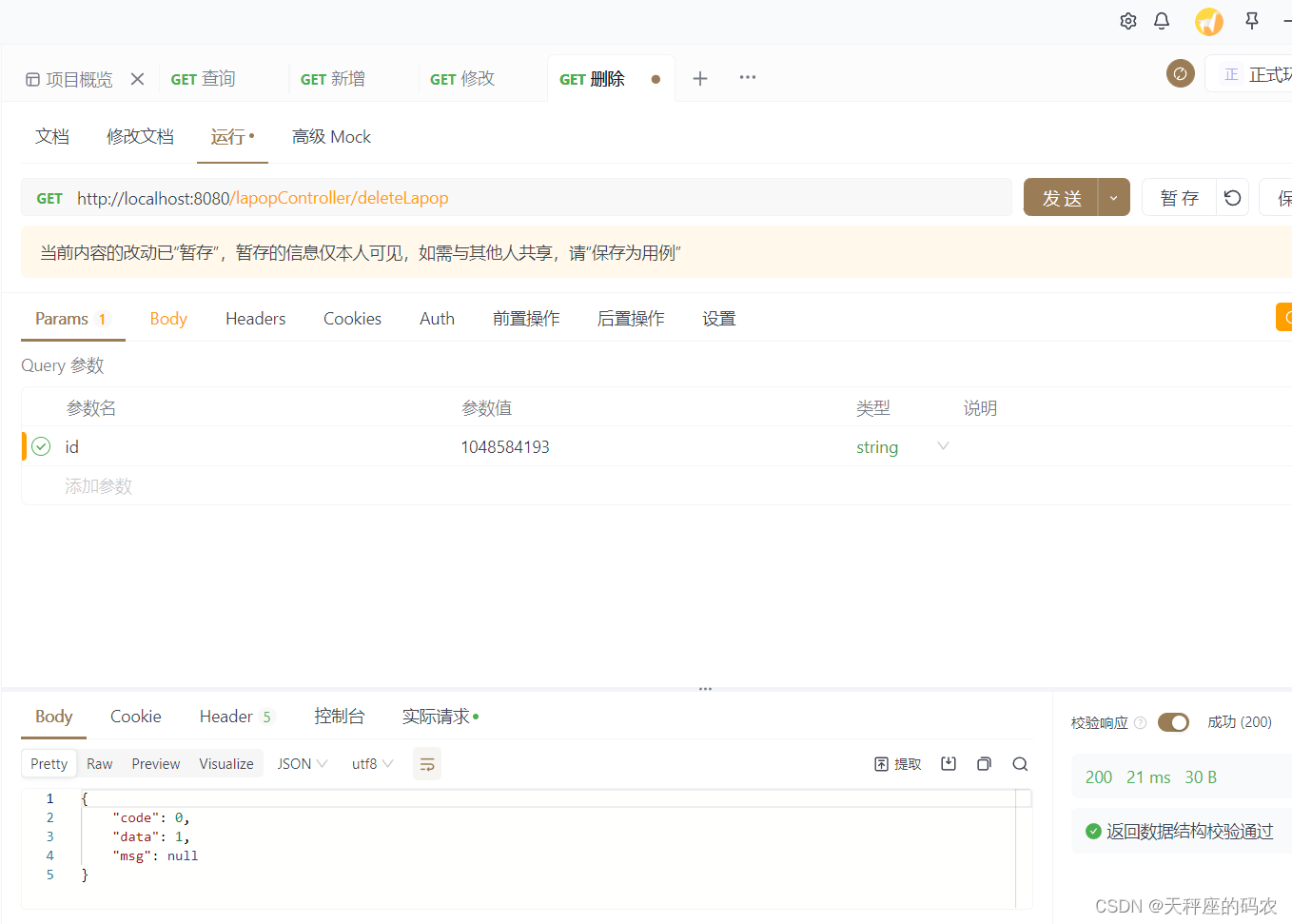
Task: Open the JSON format dropdown
Action: 302,764
